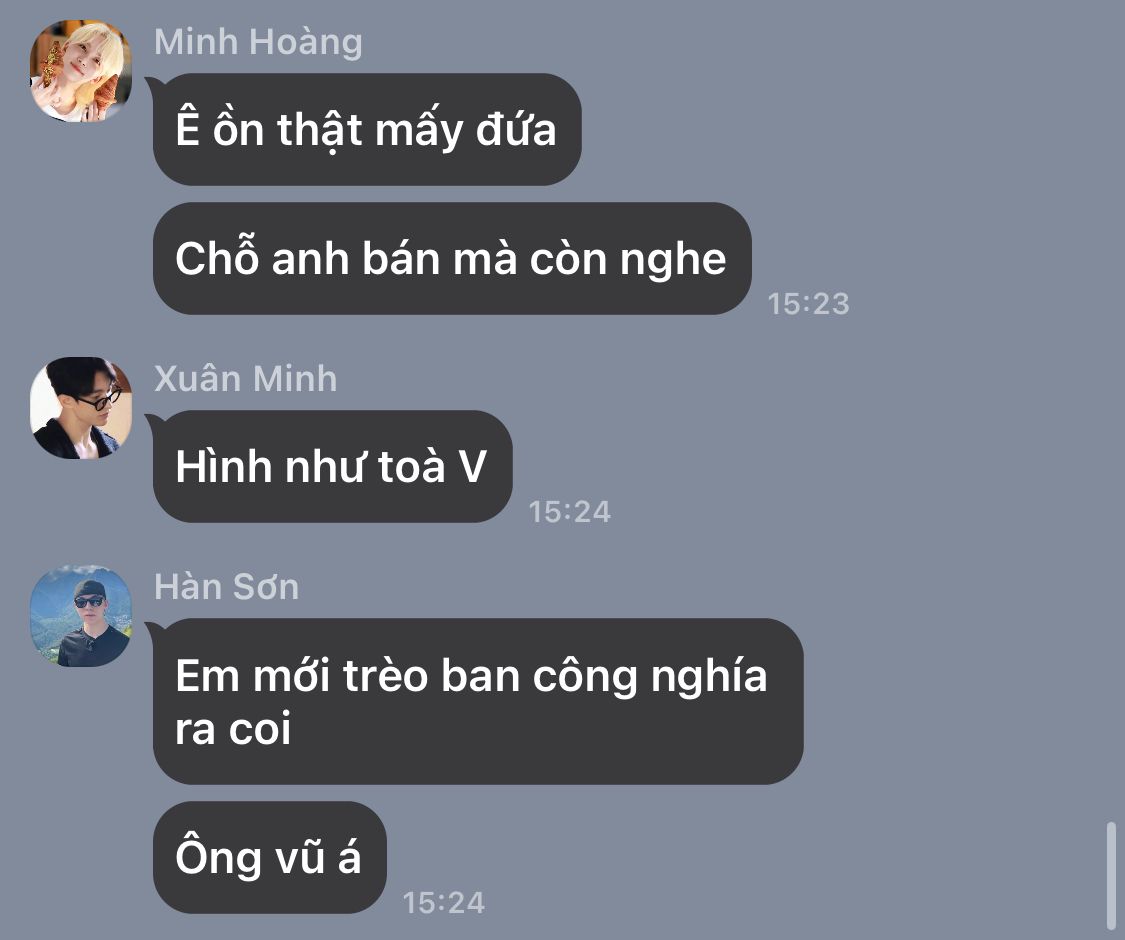Image resolution: width=1125 pixels, height=940 pixels.
Task: Open Minh Hoàng's profile picture
Action: pyautogui.click(x=80, y=71)
